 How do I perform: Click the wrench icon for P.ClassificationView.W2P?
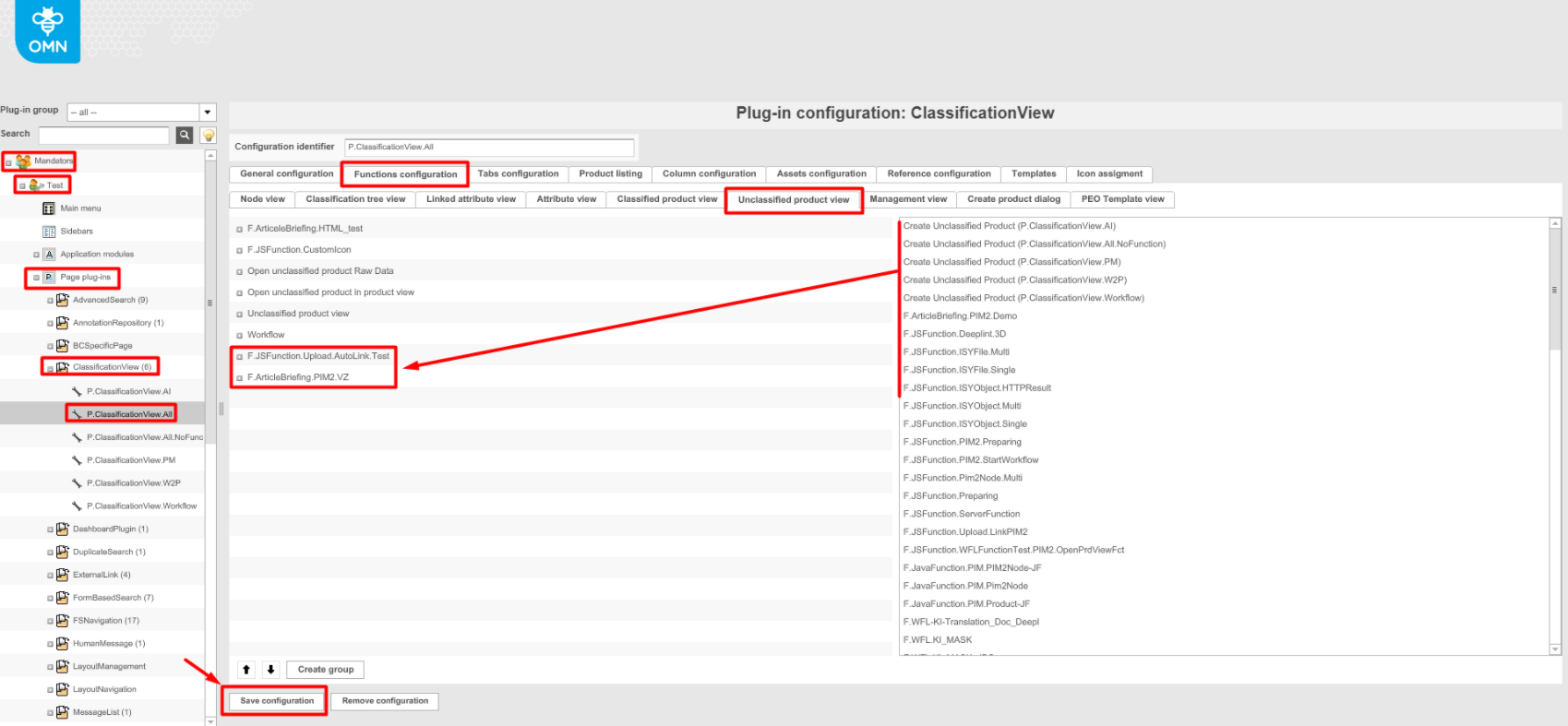77,483
